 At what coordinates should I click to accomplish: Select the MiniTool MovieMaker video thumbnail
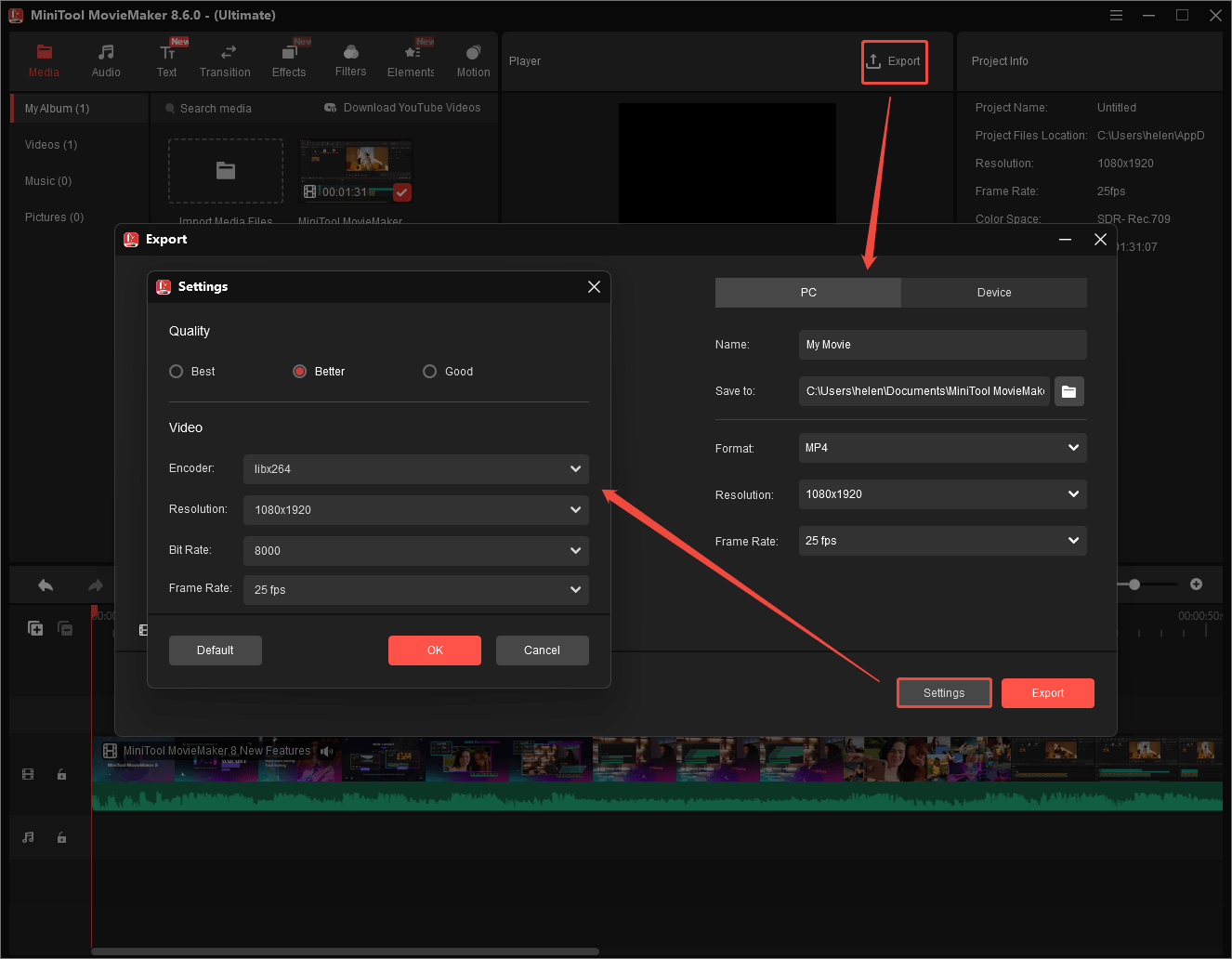356,171
